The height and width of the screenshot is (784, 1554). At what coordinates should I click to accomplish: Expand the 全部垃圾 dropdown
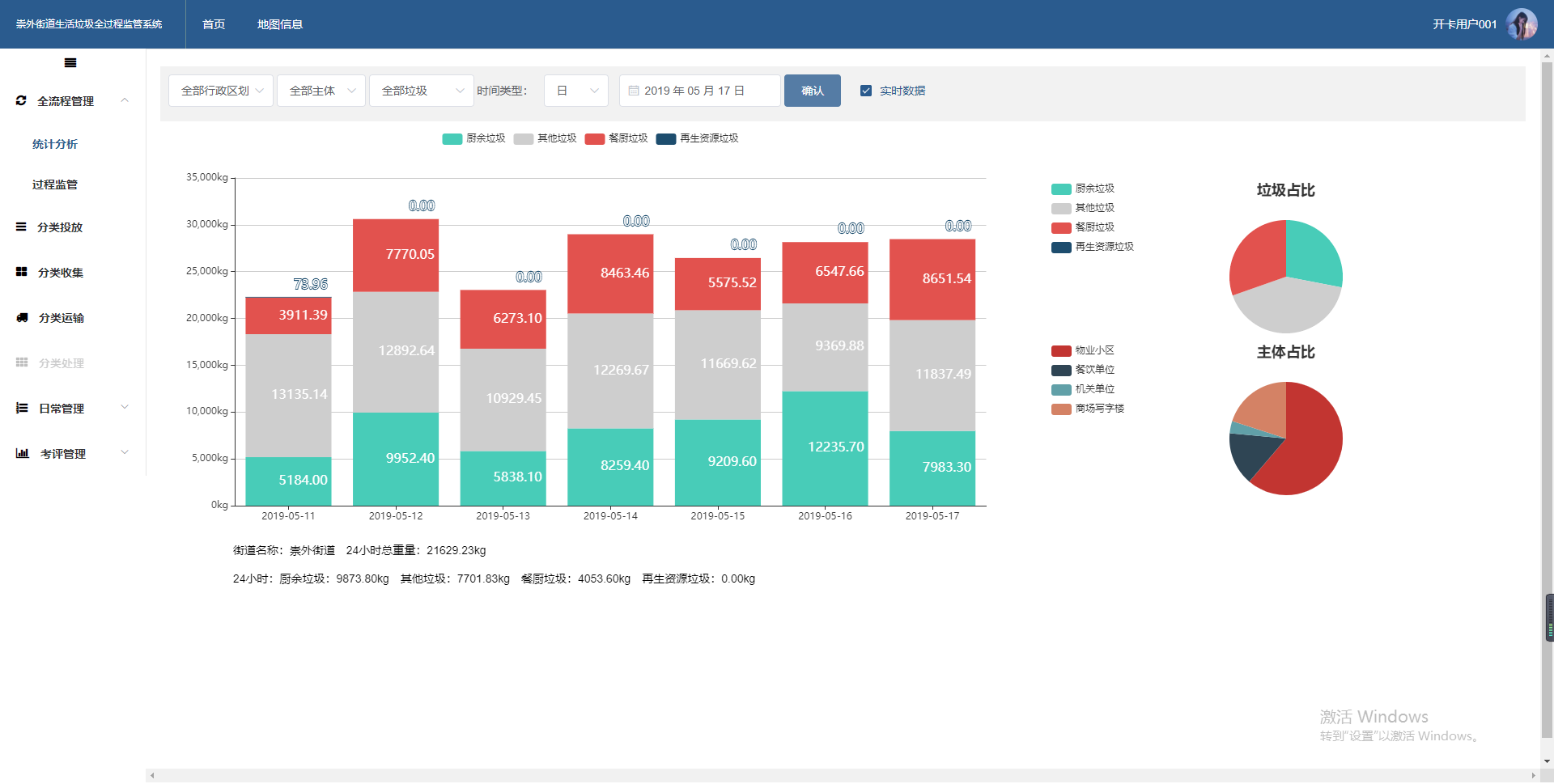(421, 91)
